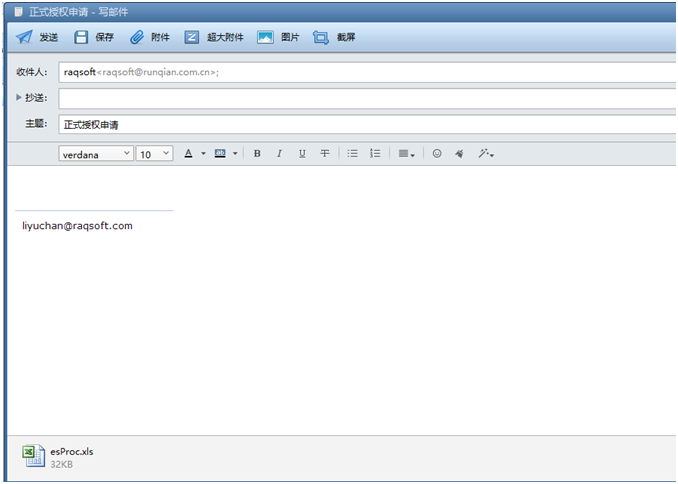Toggle italic formatting

(279, 154)
